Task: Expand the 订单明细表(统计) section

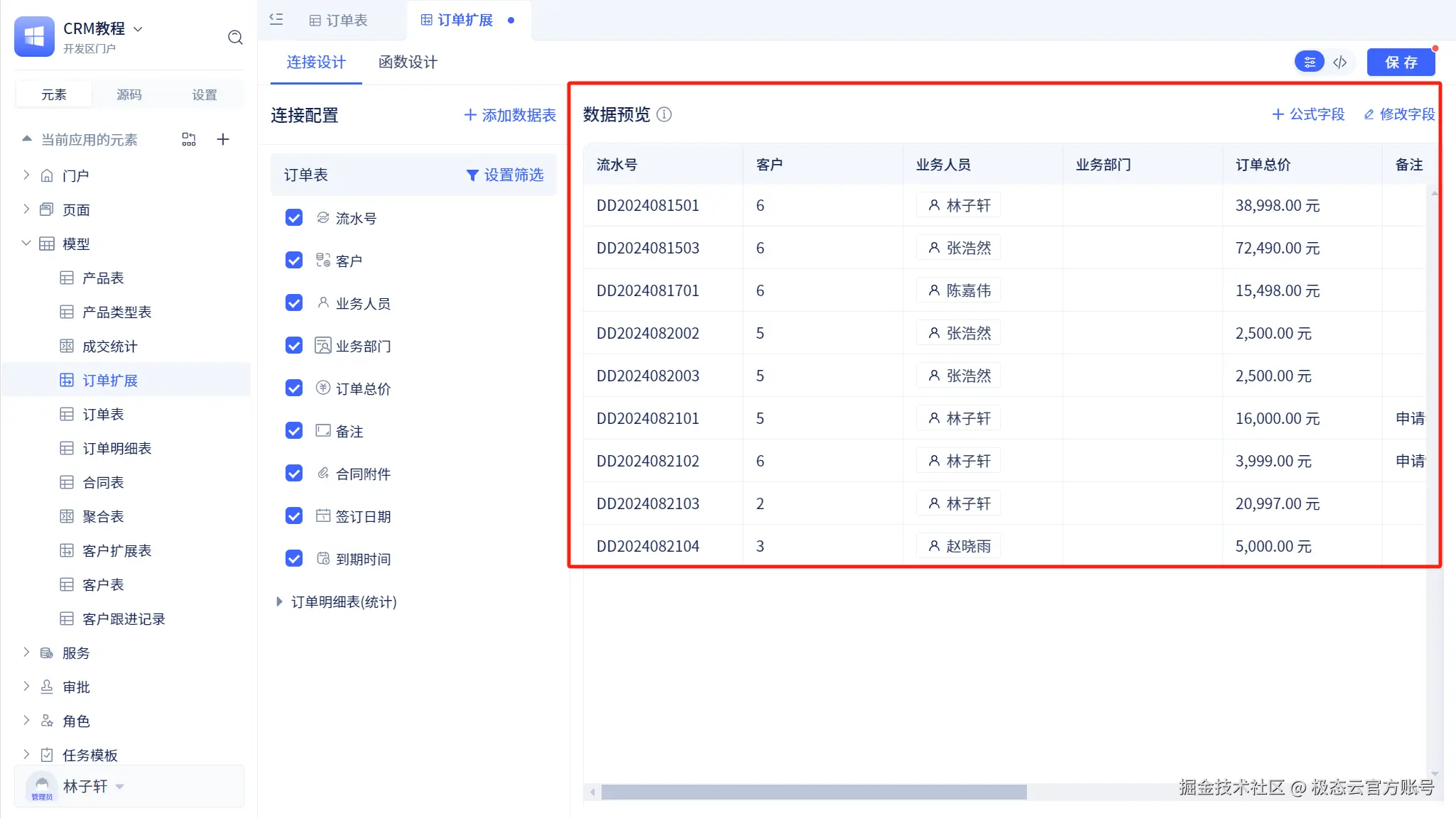Action: tap(279, 602)
